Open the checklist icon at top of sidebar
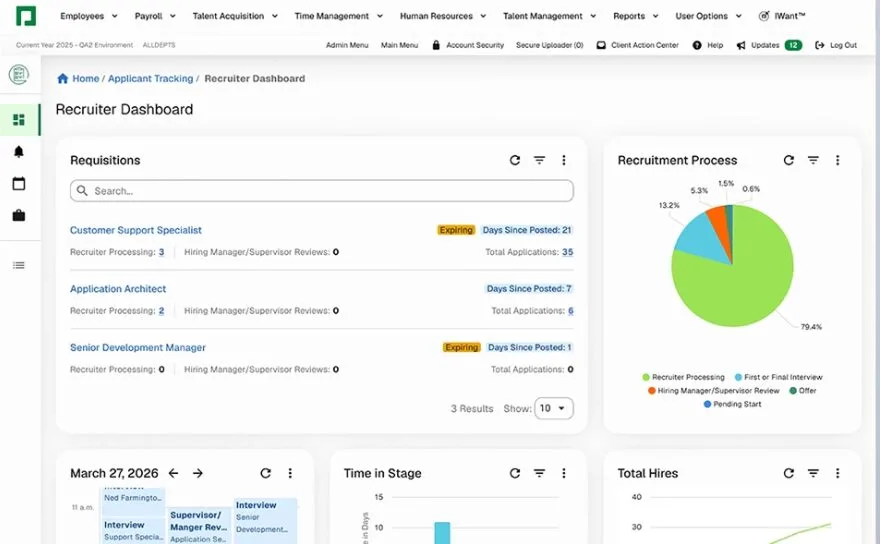This screenshot has width=880, height=544. [x=19, y=74]
